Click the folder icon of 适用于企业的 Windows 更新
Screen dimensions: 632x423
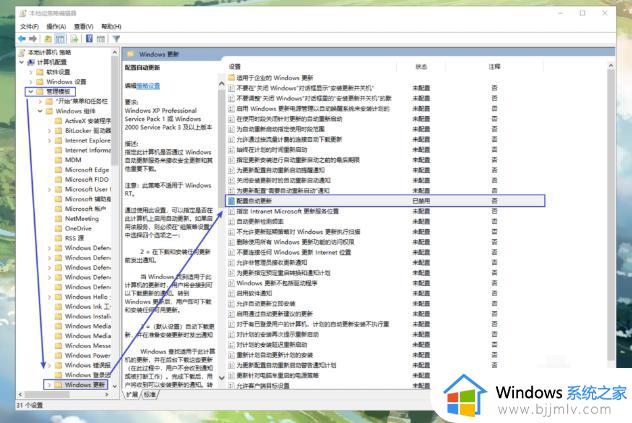click(231, 77)
